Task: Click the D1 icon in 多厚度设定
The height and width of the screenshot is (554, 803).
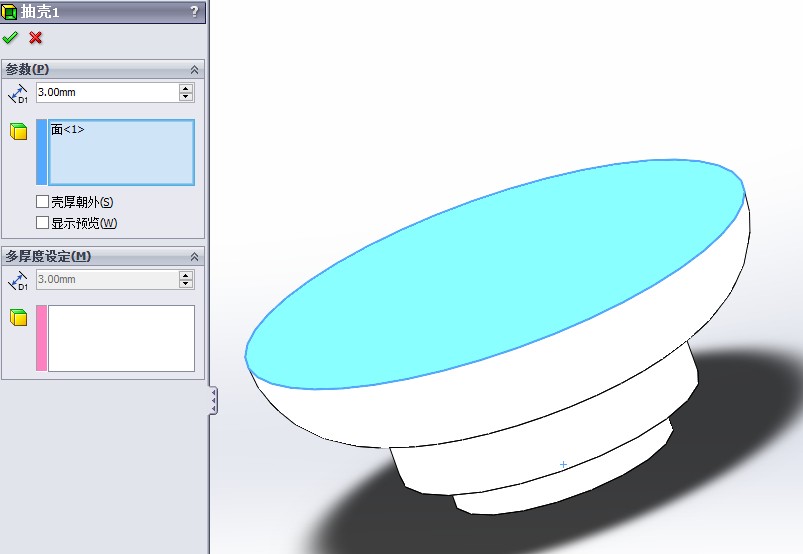Action: pos(18,281)
